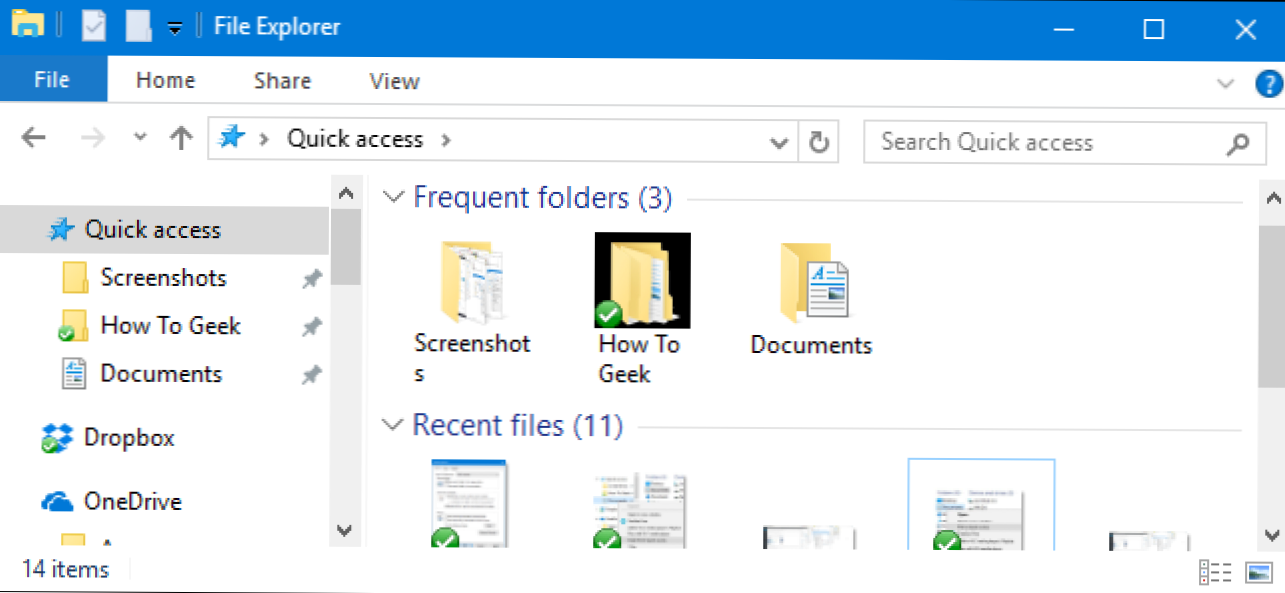
Task: Click the Properties quick access toolbar icon
Action: coord(93,27)
